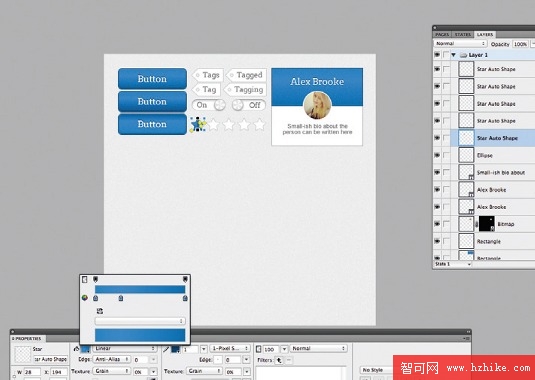
Task: Switch to the Pages tab
Action: 442,34
